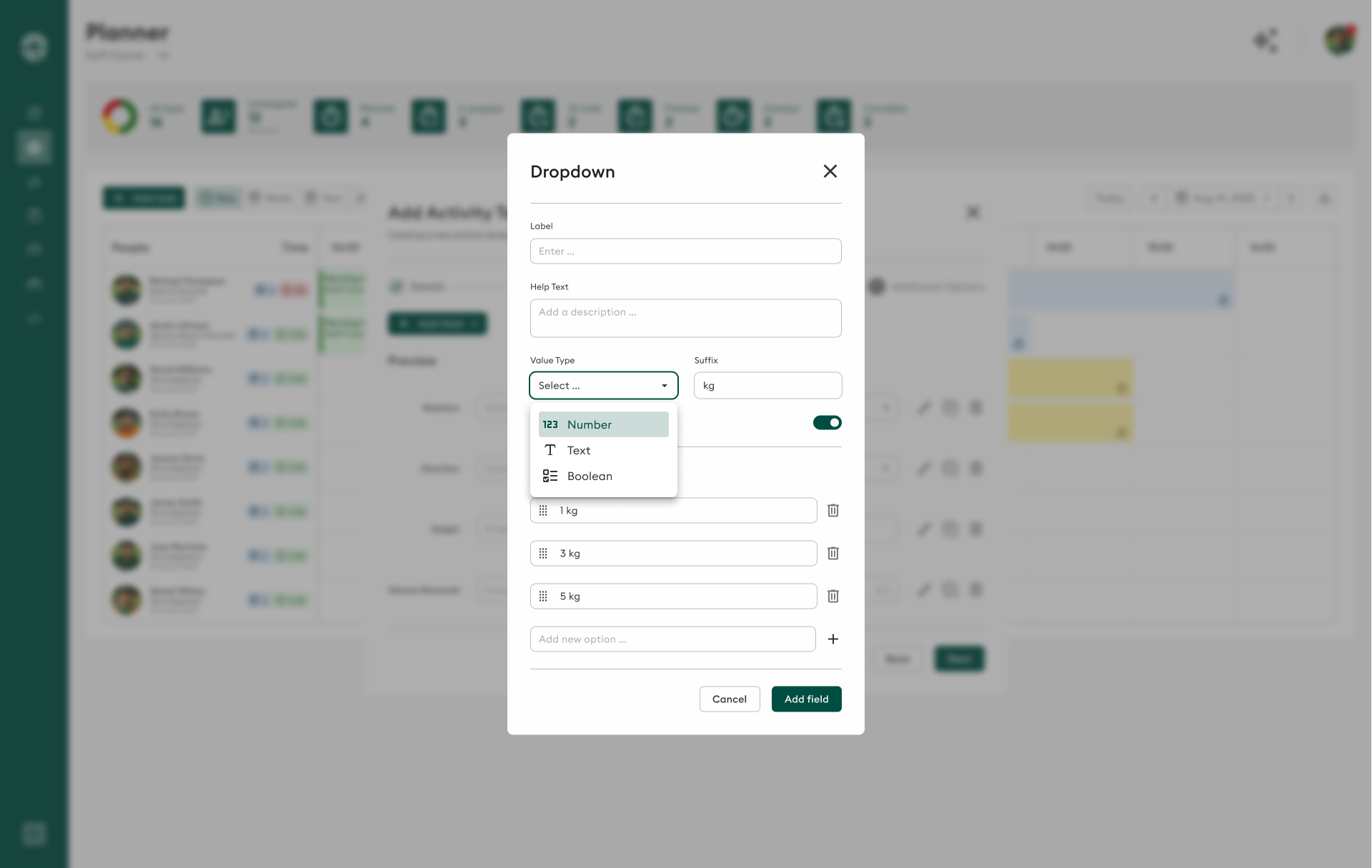The width and height of the screenshot is (1372, 868).
Task: Click the T icon beside Text option
Action: (550, 450)
